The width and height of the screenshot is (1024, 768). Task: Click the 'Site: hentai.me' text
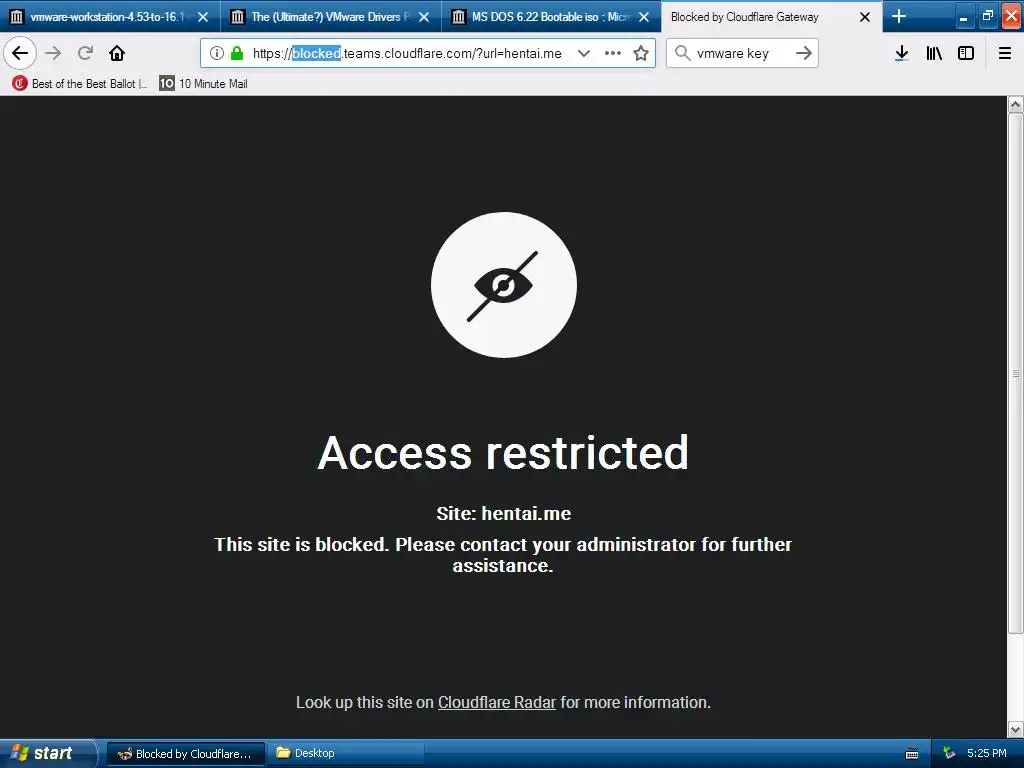[504, 513]
